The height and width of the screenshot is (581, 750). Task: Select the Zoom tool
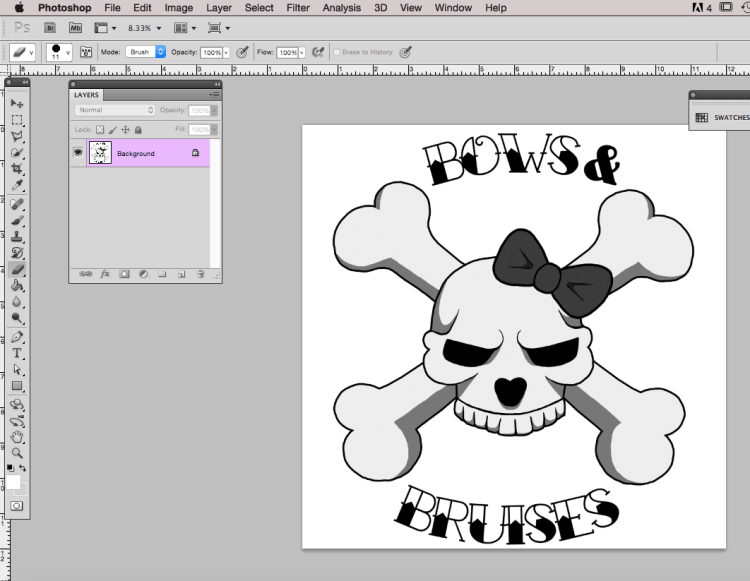coord(17,453)
